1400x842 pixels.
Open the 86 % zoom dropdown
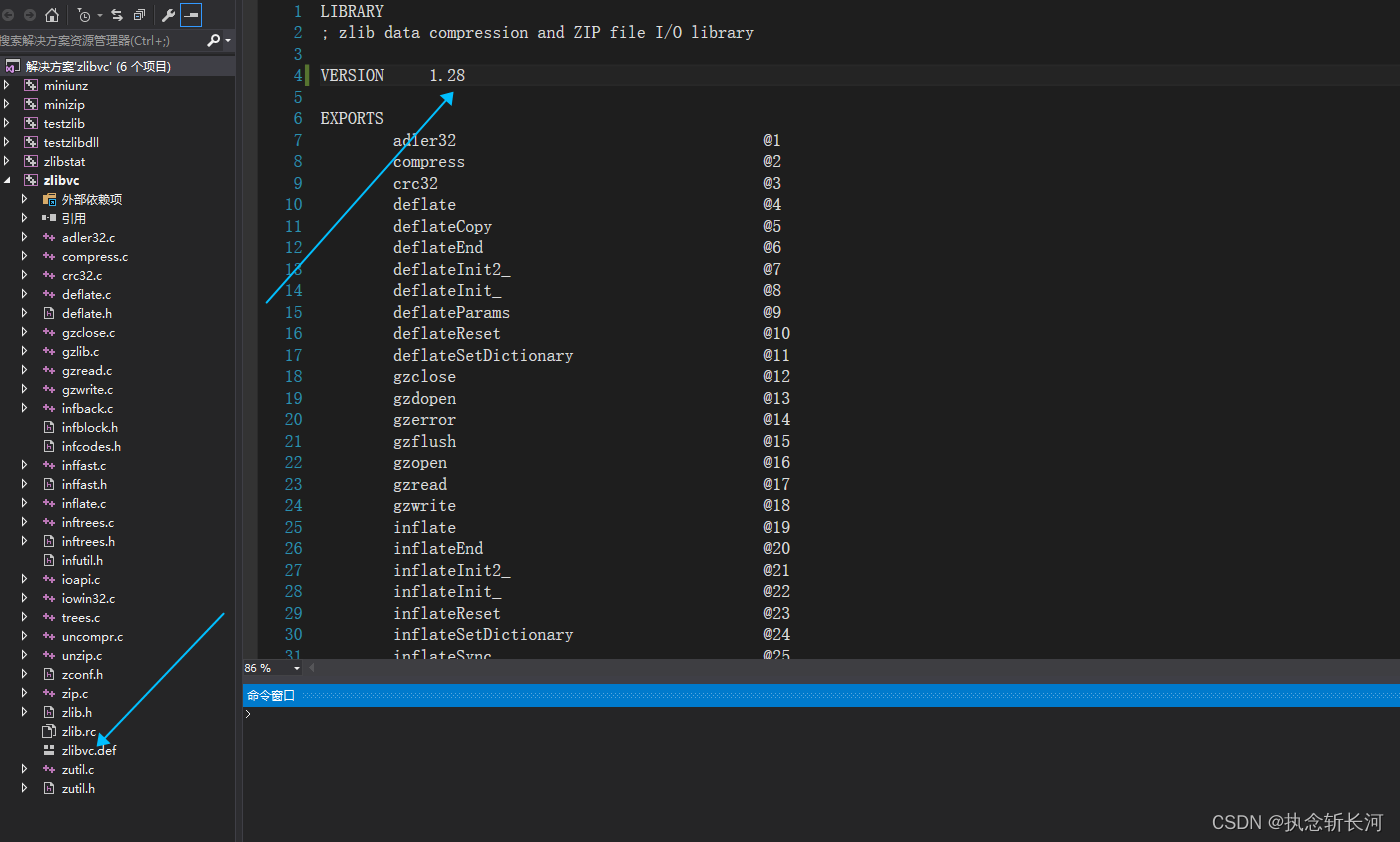click(x=296, y=667)
